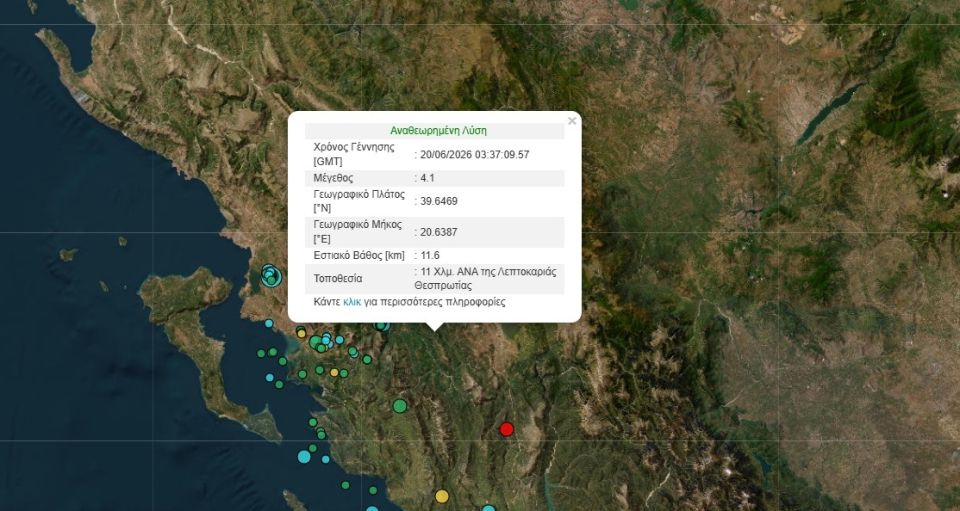Viewport: 960px width, 511px height.
Task: Click the 'Μέγεθος' label
Action: point(333,178)
